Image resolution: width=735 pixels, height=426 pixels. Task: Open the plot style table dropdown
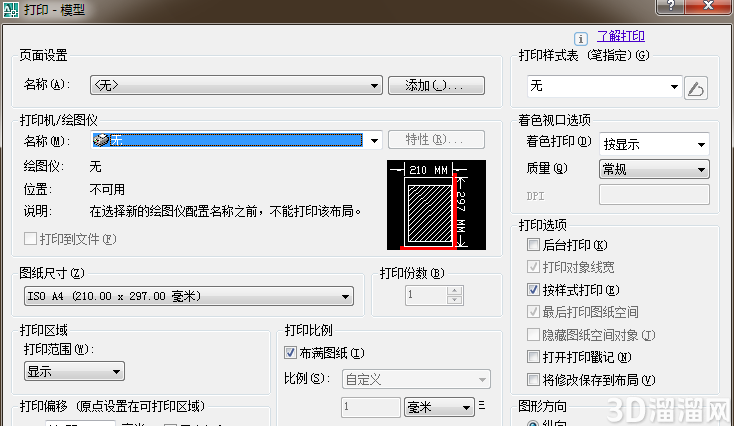point(604,86)
